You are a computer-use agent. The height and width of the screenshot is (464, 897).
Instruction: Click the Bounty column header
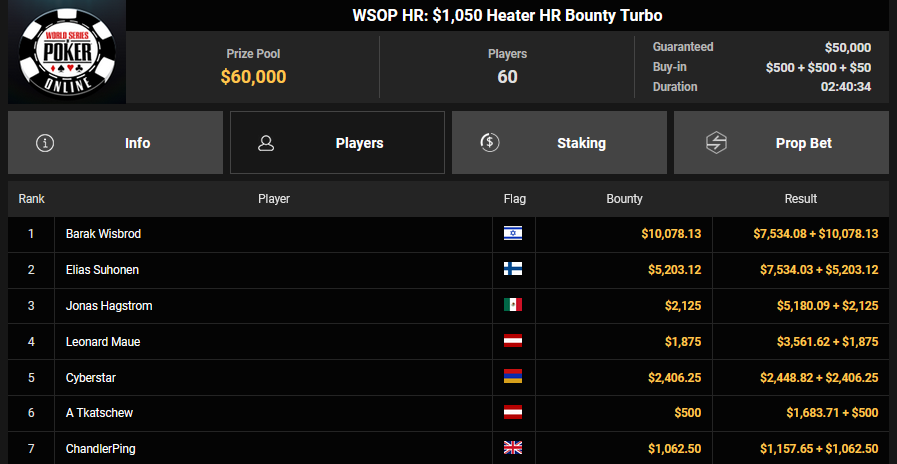tap(624, 199)
